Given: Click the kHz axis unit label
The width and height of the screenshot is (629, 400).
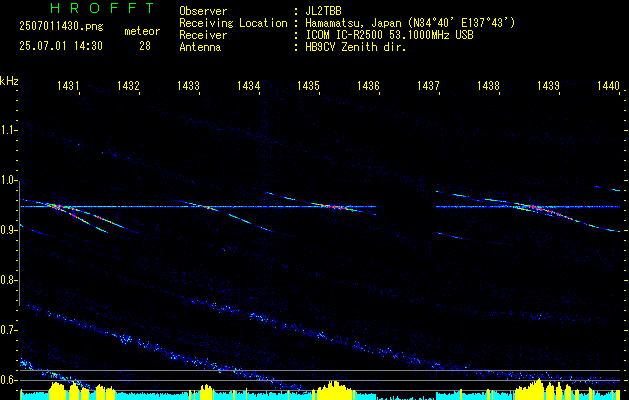Looking at the screenshot, I should (x=9, y=81).
